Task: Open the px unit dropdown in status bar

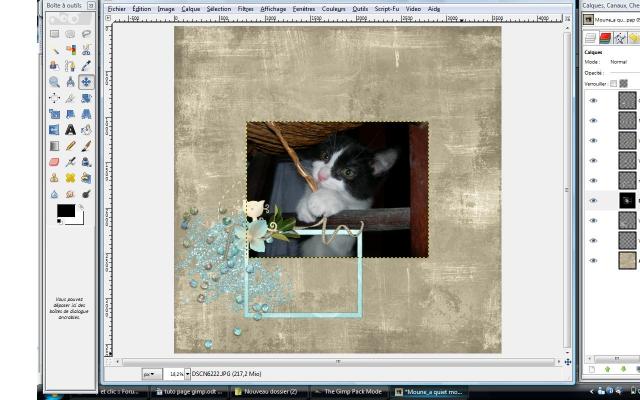Action: 151,374
